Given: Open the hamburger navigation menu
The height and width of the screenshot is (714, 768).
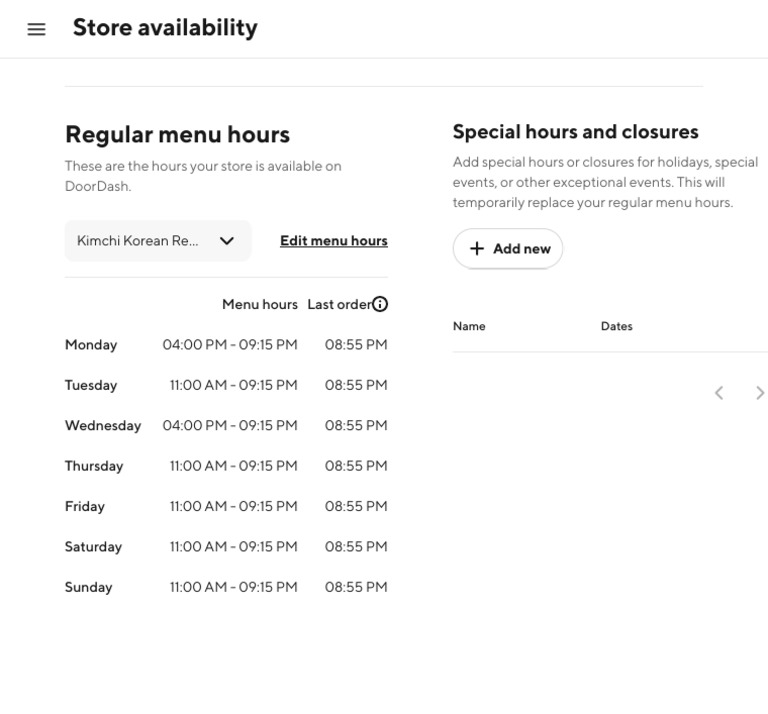Looking at the screenshot, I should pyautogui.click(x=36, y=29).
